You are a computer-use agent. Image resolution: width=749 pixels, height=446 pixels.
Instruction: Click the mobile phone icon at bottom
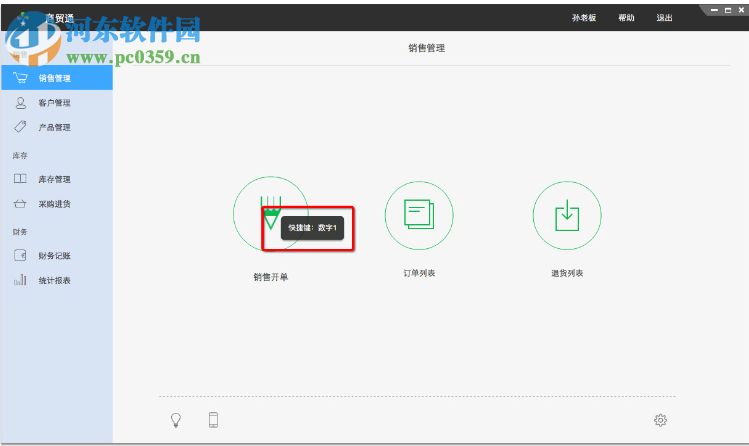(x=213, y=420)
